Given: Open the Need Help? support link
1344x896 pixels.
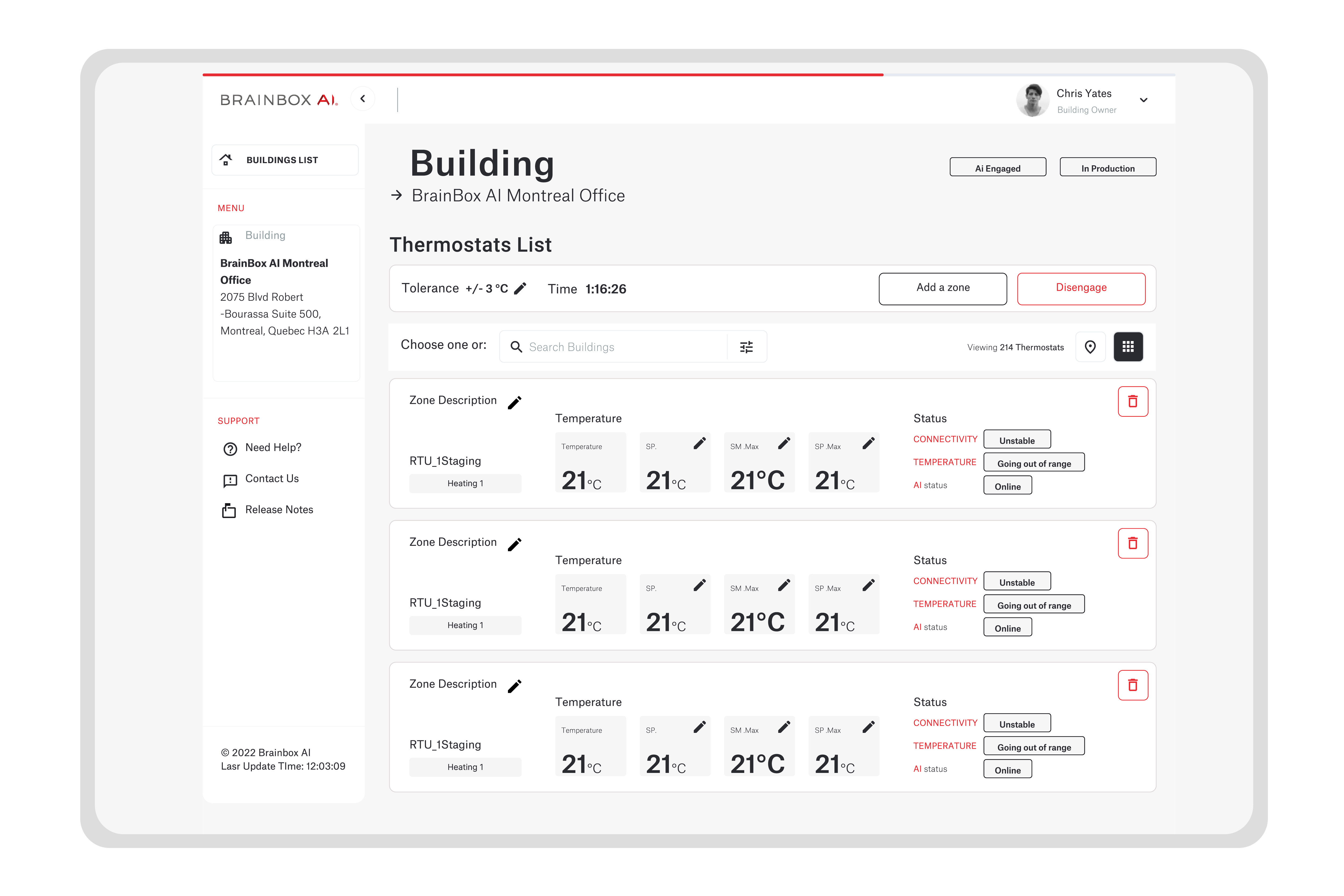Looking at the screenshot, I should (273, 447).
